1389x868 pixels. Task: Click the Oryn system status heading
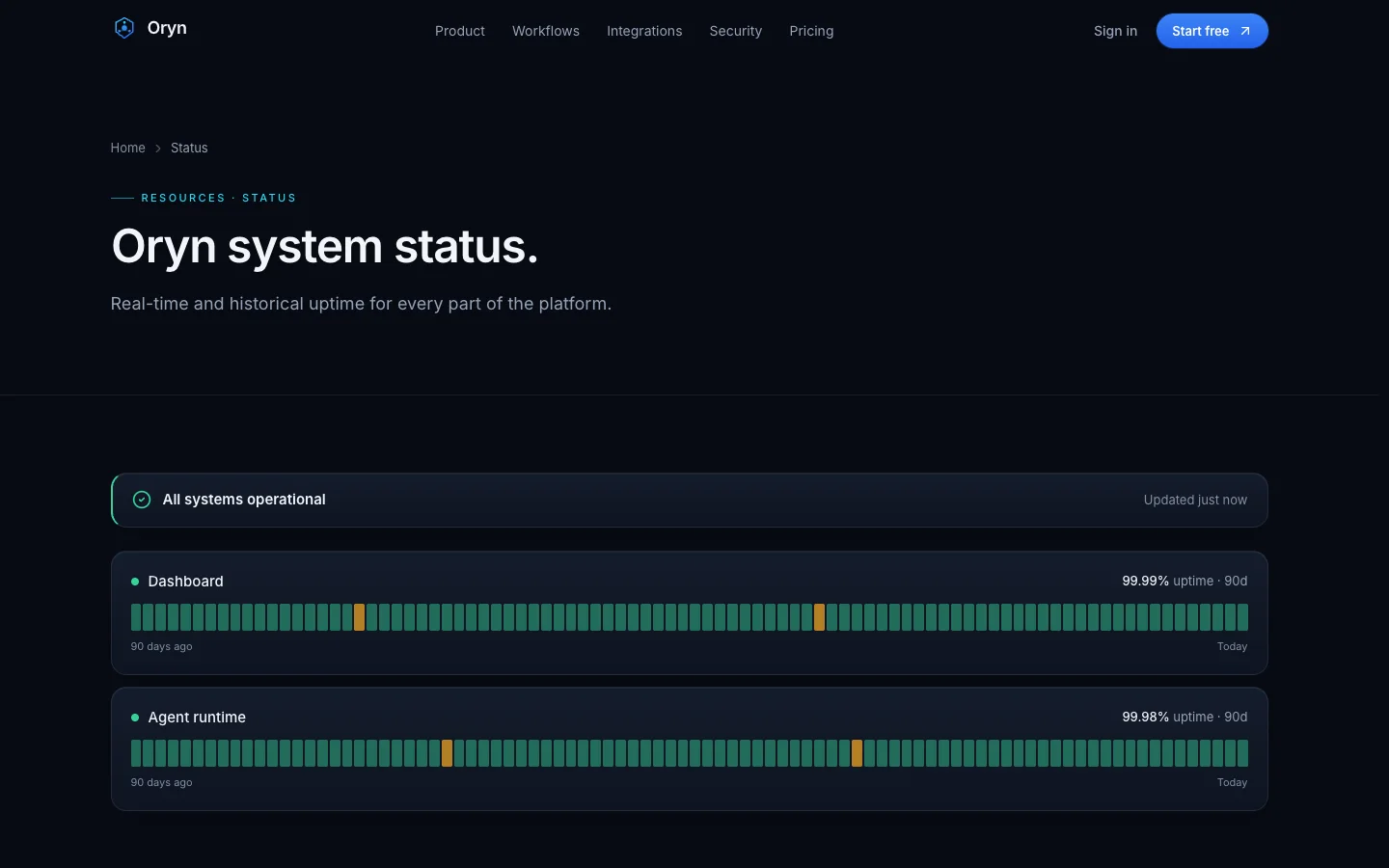324,246
